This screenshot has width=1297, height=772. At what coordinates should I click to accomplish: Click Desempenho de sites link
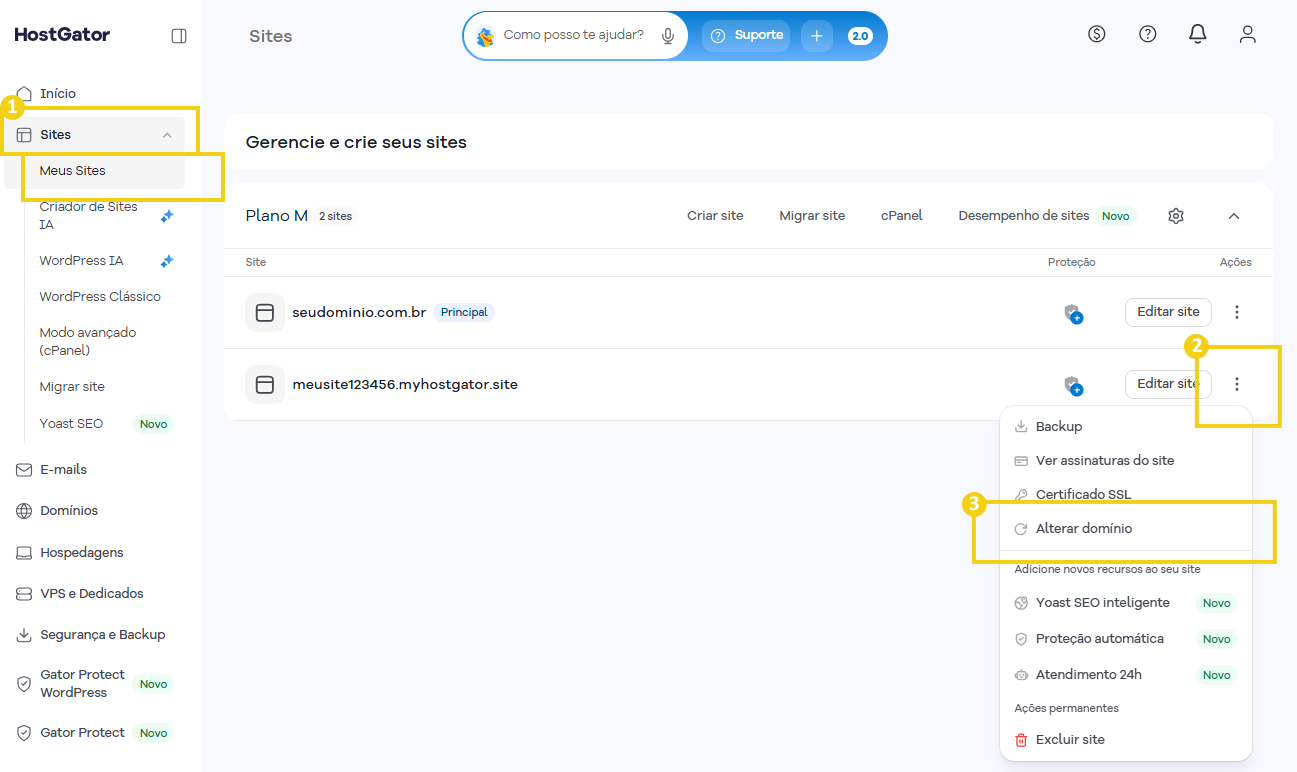pyautogui.click(x=1024, y=216)
